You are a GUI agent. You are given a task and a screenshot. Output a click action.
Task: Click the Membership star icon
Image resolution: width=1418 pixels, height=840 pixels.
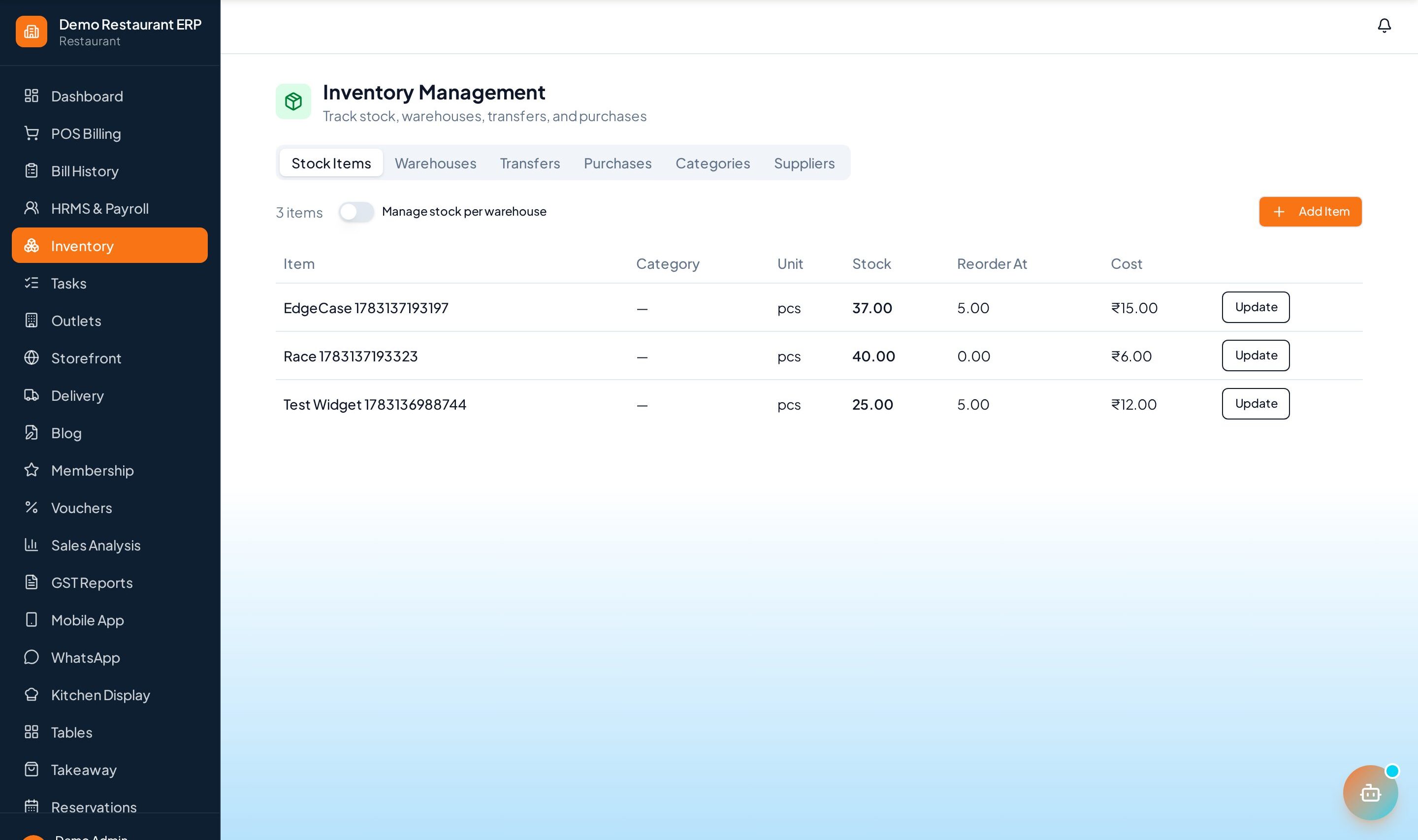pos(32,470)
